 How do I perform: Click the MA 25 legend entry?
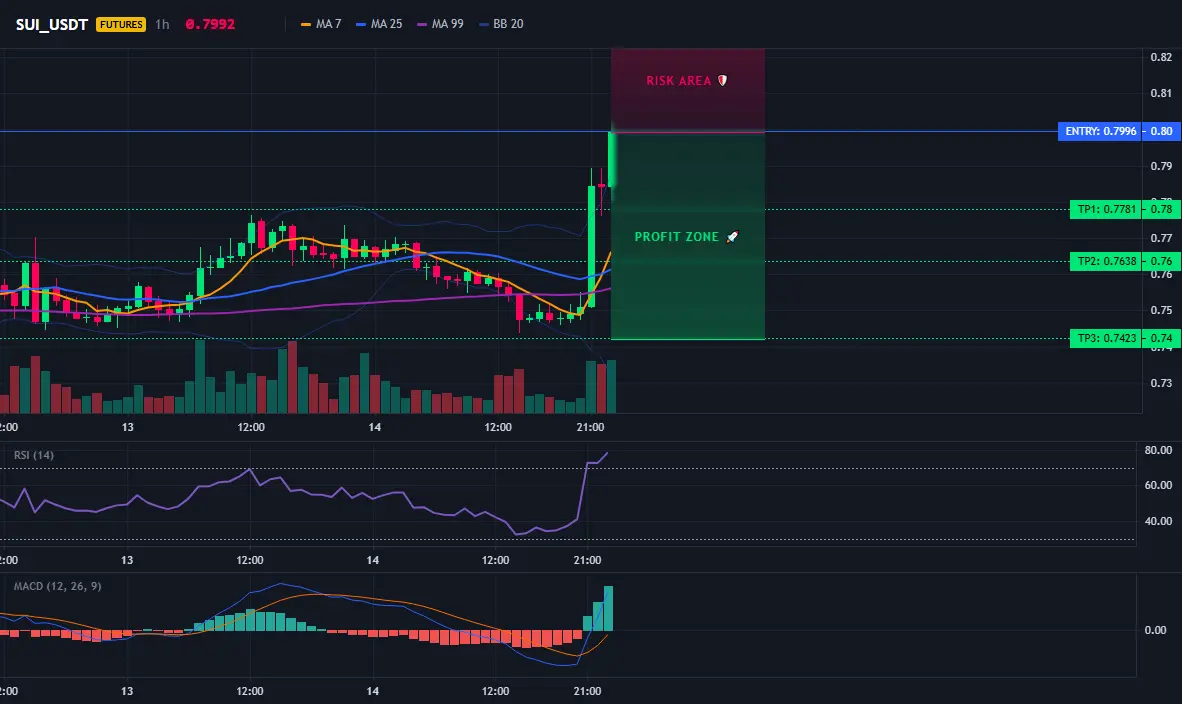point(379,24)
